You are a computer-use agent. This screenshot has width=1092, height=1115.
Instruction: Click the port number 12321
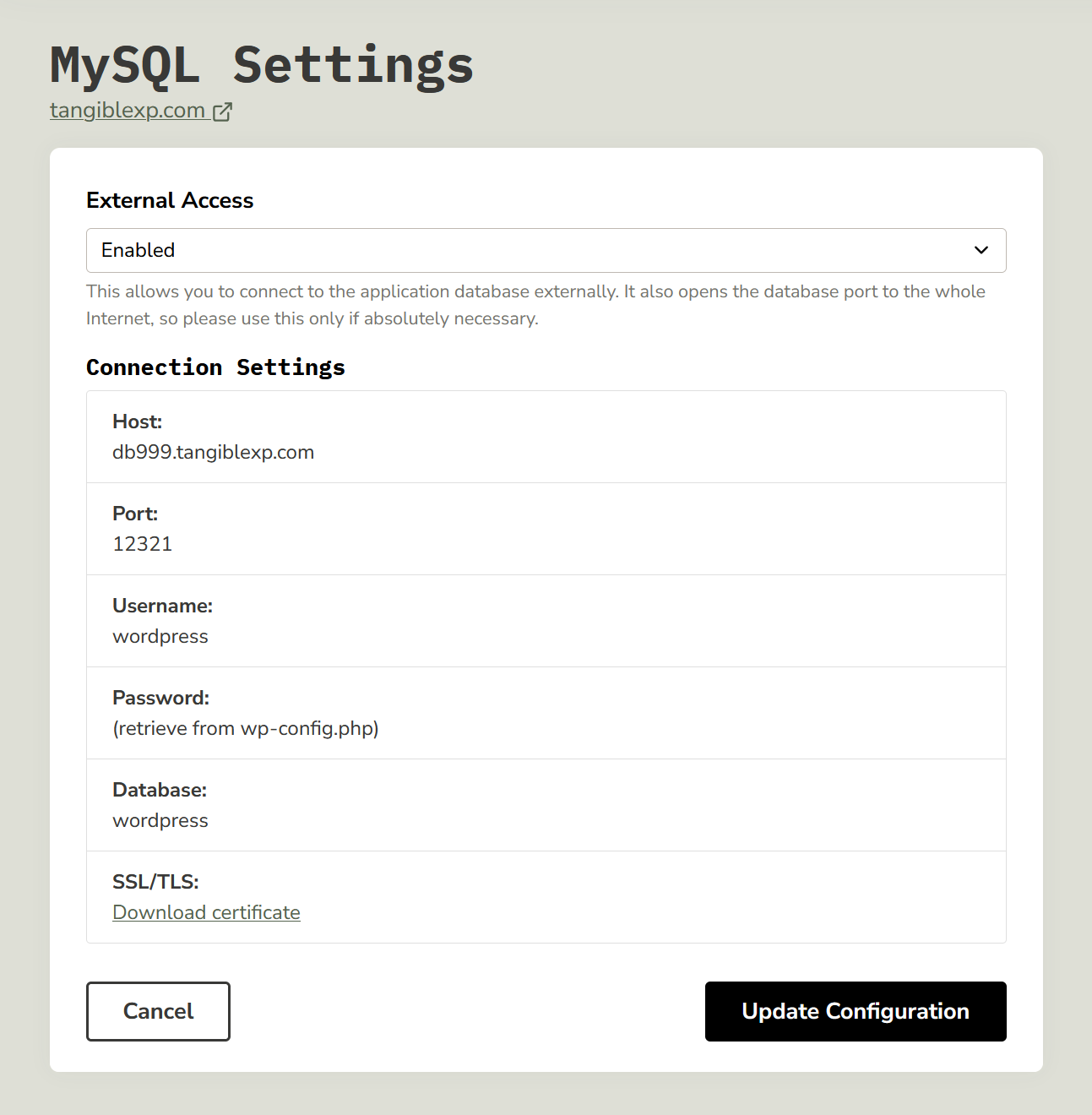[142, 544]
